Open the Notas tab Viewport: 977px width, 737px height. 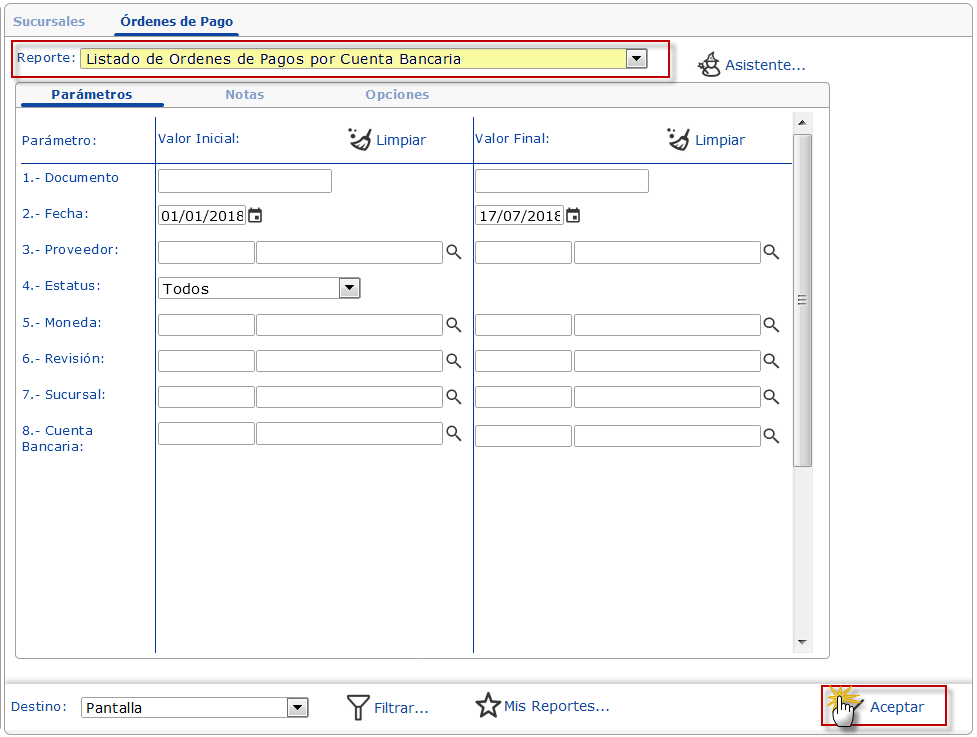(245, 95)
